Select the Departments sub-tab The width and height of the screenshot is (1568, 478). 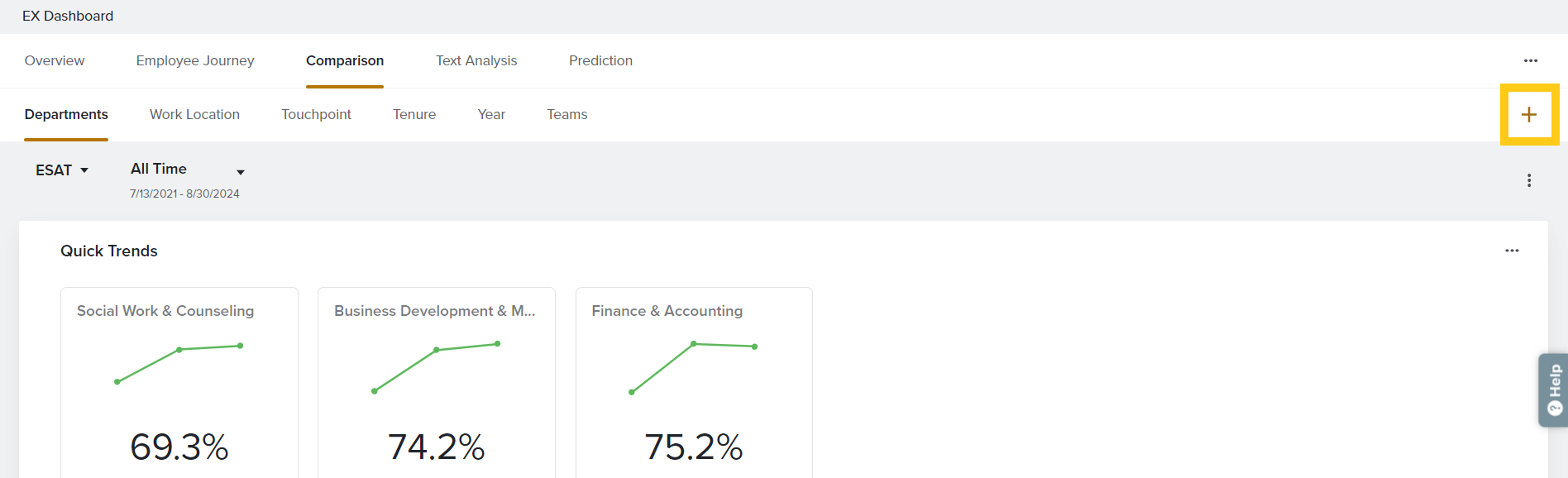[66, 114]
